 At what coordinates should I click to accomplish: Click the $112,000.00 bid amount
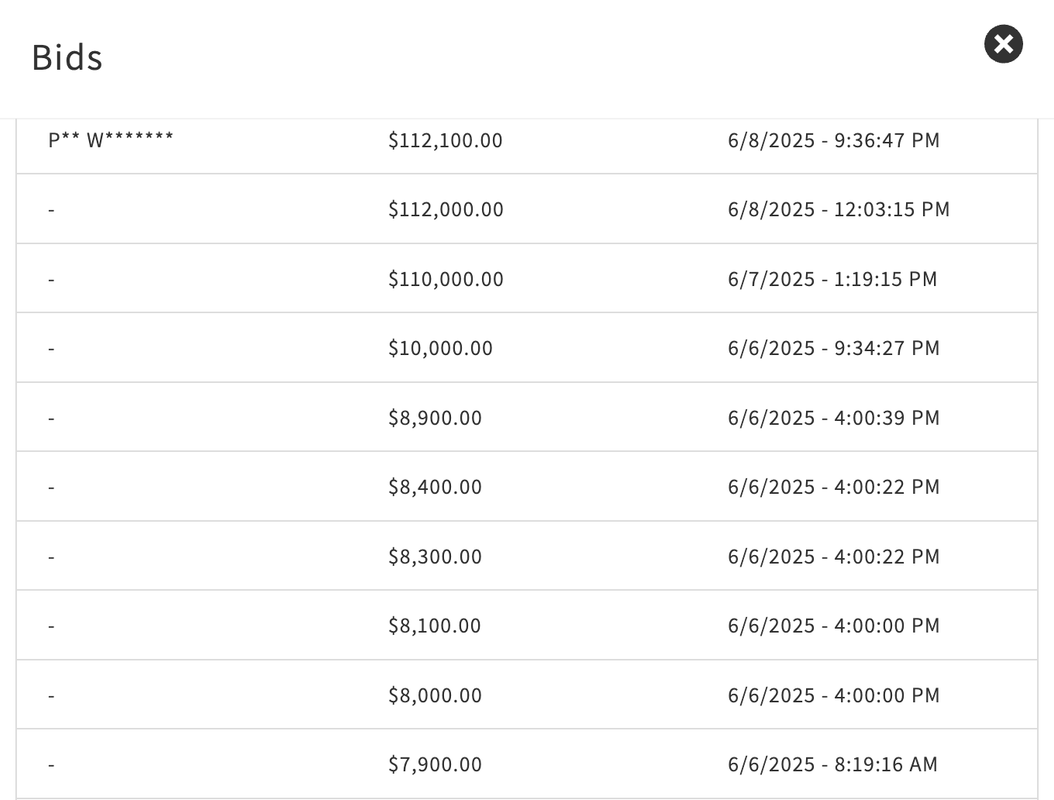click(x=445, y=210)
